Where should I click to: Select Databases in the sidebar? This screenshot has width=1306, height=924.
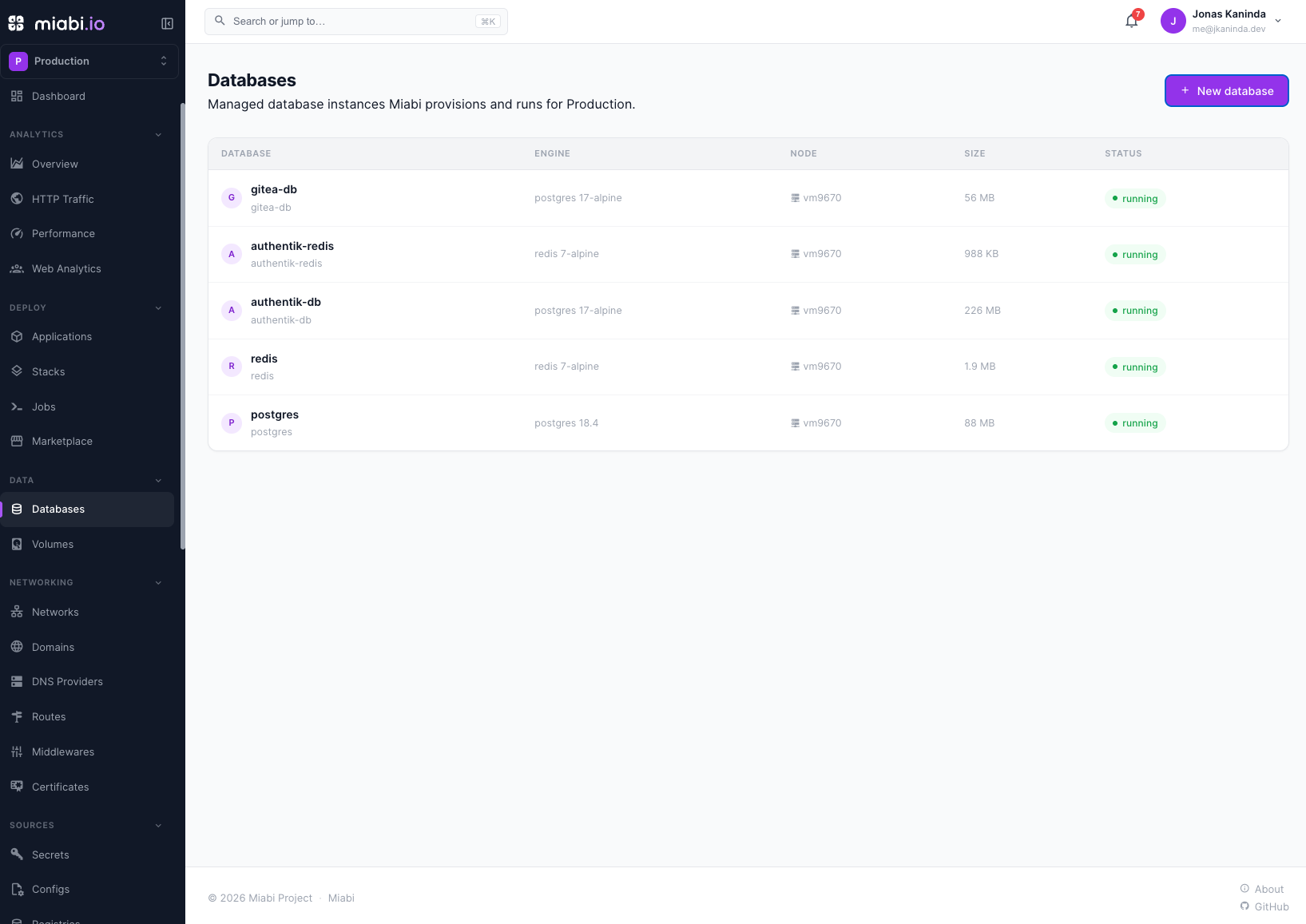(87, 510)
